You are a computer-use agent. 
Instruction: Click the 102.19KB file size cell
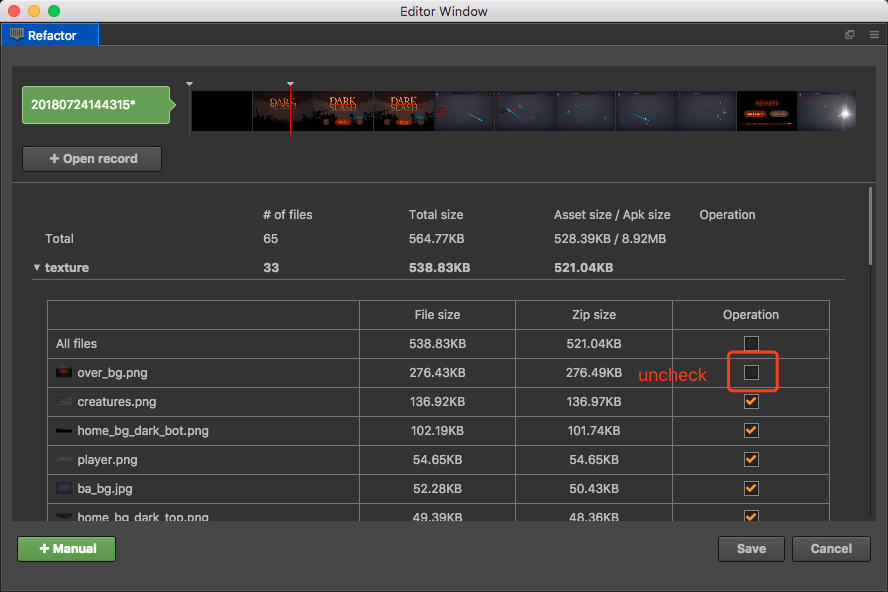437,431
